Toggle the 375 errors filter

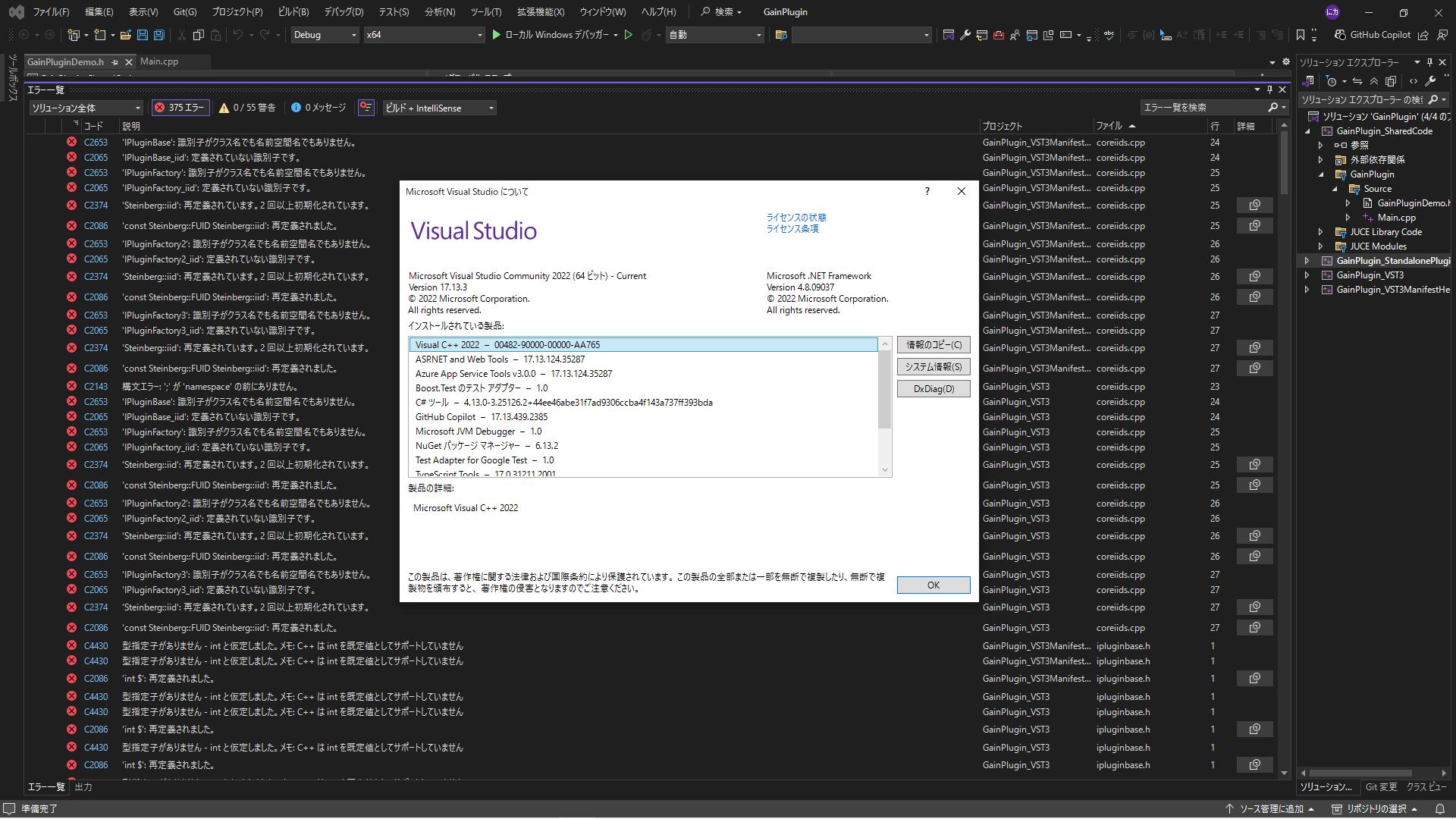click(x=180, y=108)
